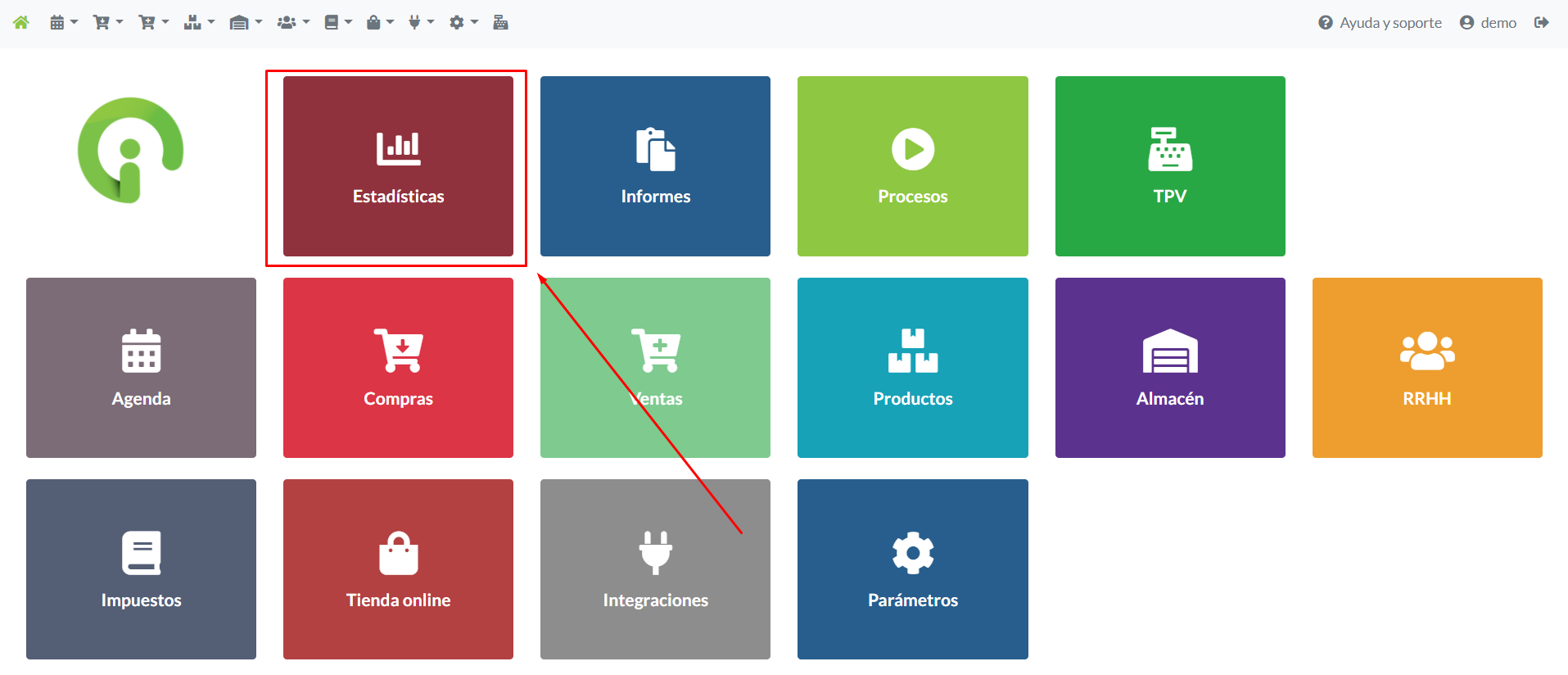This screenshot has width=1568, height=675.
Task: Launch the Procesos tile
Action: 912,166
